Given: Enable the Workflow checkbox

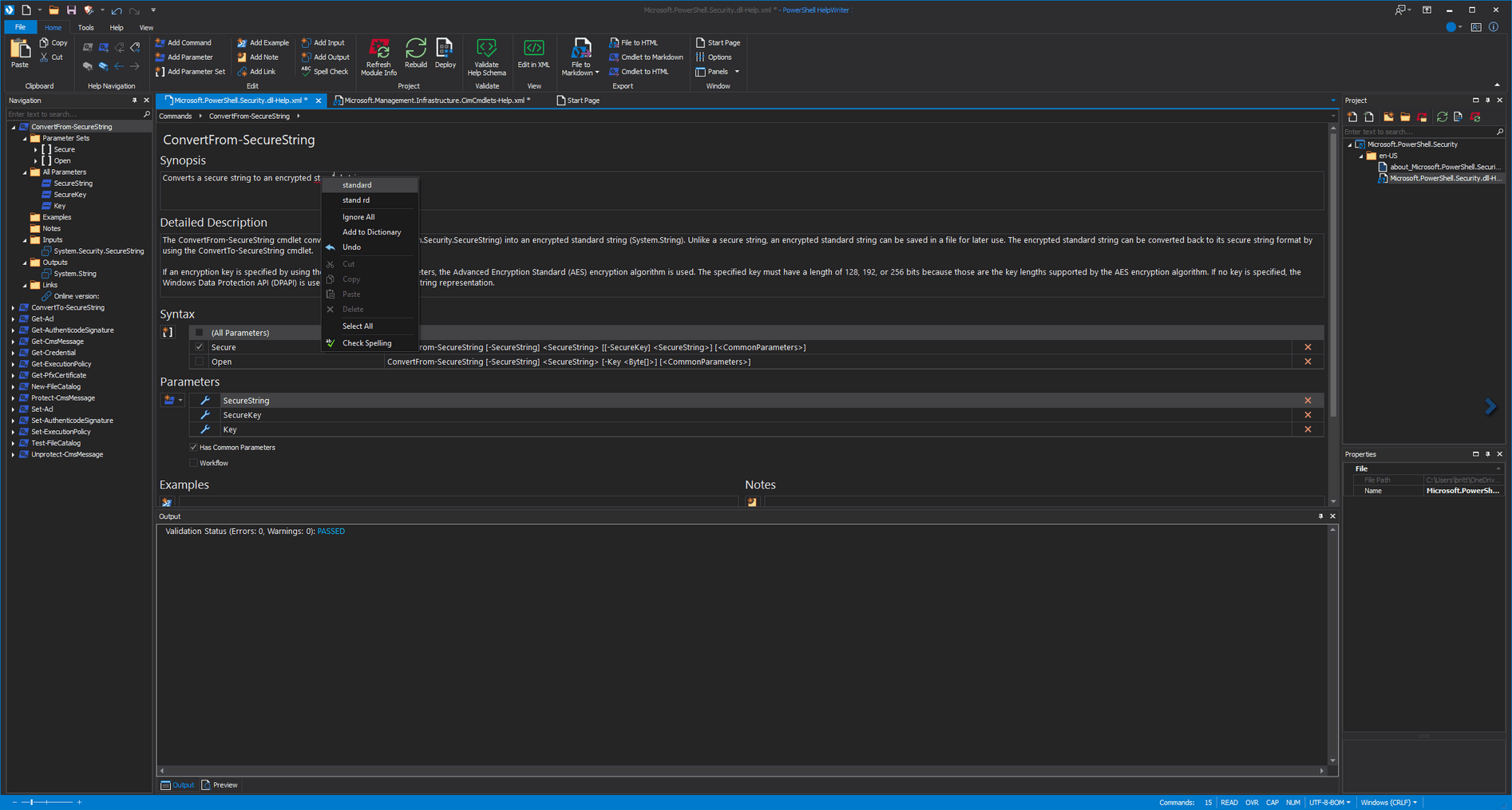Looking at the screenshot, I should pyautogui.click(x=193, y=463).
